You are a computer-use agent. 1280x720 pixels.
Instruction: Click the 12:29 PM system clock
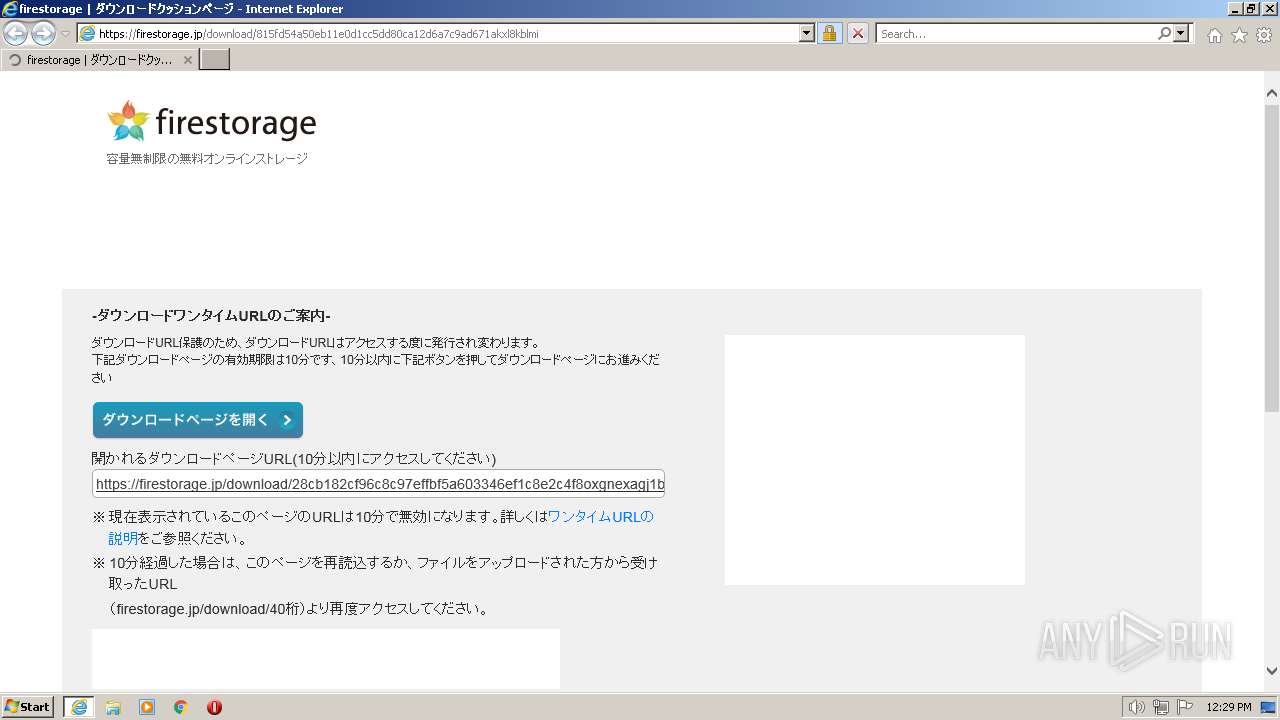[x=1229, y=707]
